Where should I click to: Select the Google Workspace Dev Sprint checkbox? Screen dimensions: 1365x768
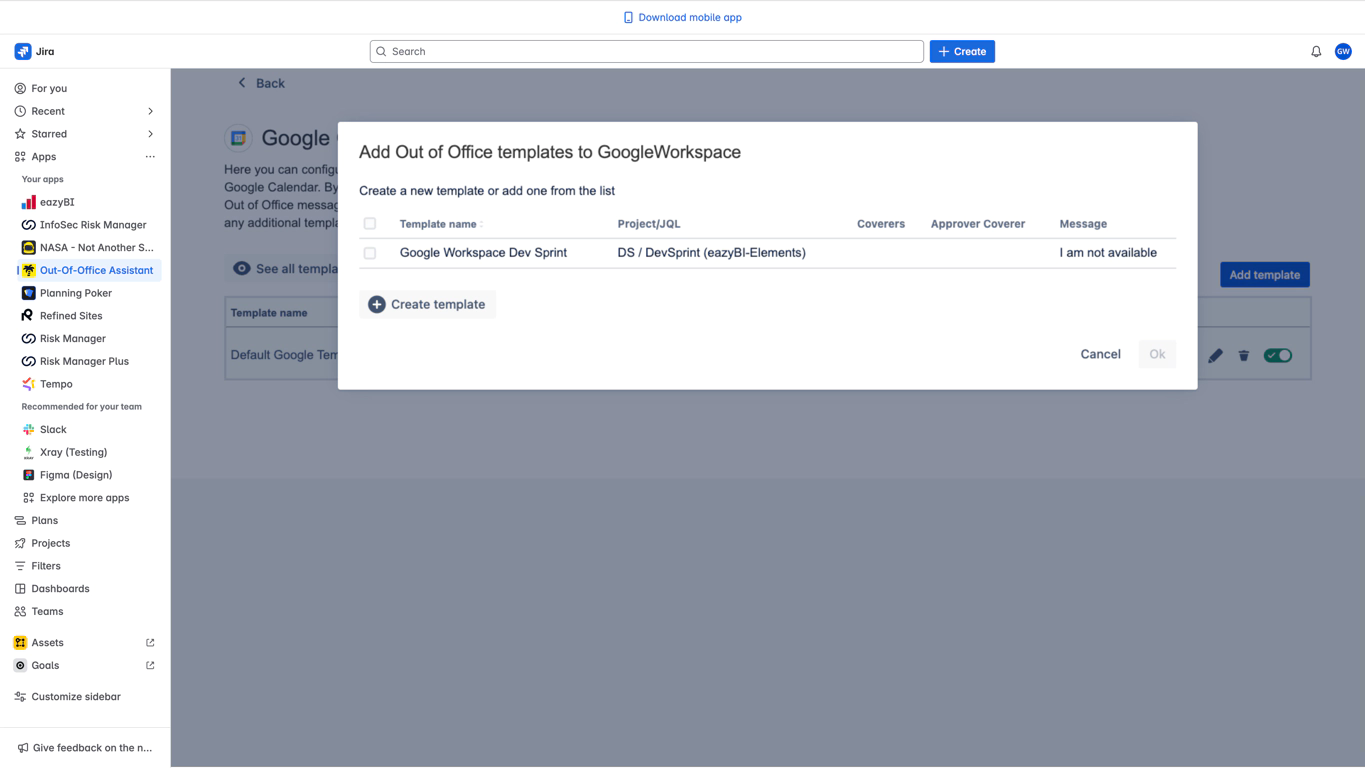[370, 254]
